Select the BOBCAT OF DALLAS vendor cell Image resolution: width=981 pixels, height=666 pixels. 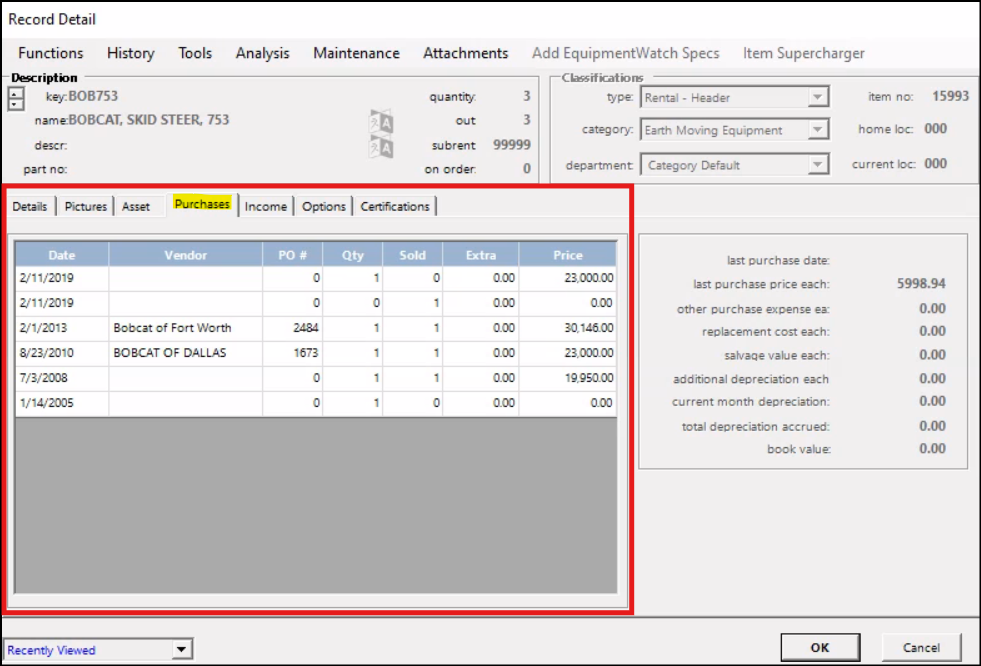pos(185,353)
